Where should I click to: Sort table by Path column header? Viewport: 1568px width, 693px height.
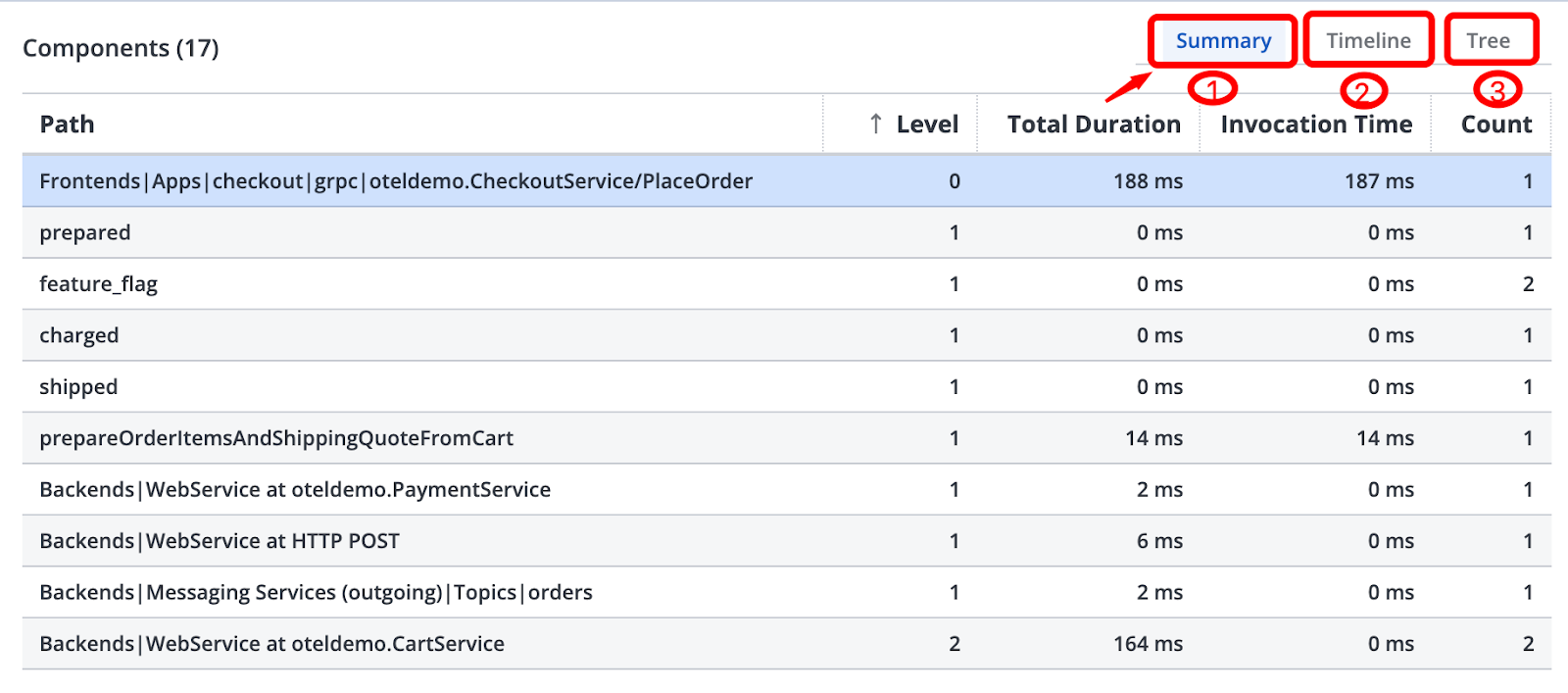click(67, 124)
